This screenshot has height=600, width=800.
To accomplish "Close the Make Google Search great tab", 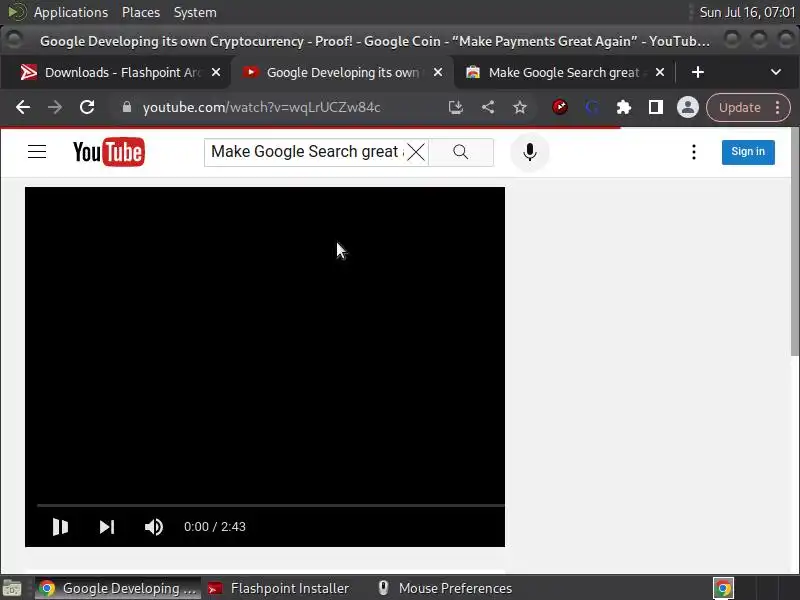I will tap(660, 72).
